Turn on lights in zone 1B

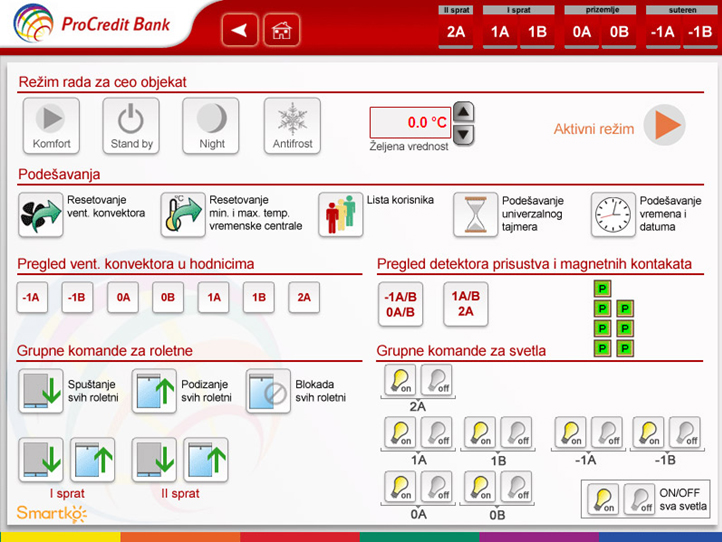tap(480, 432)
